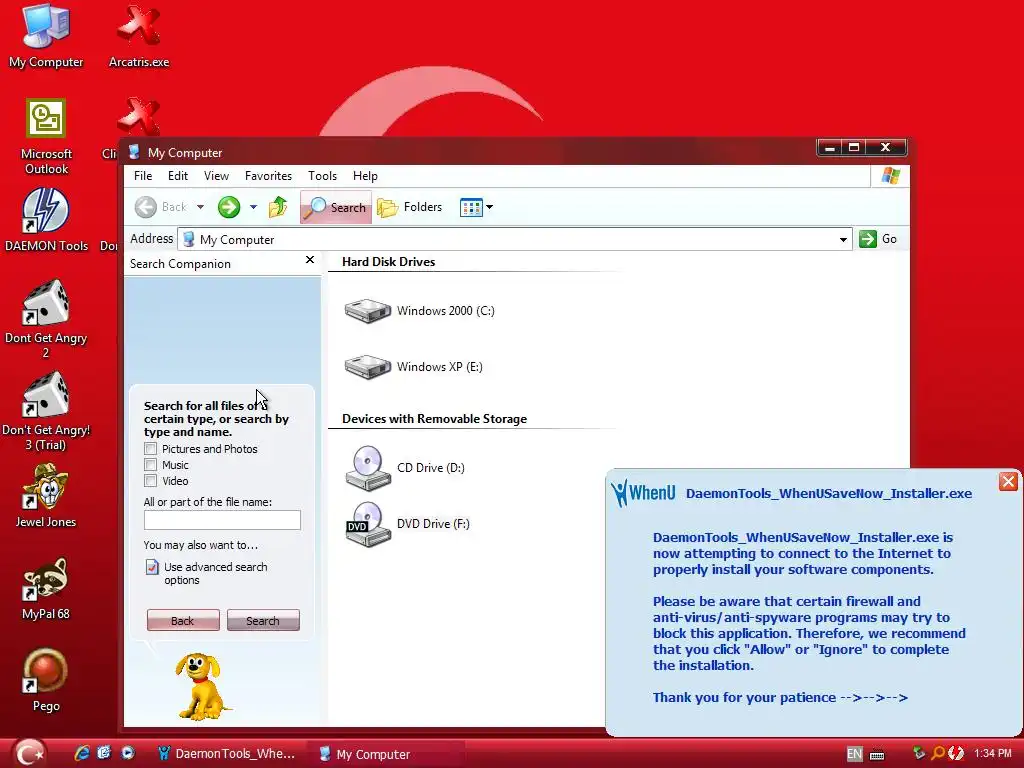This screenshot has height=768, width=1024.
Task: Launch the Pego desktop shortcut
Action: coord(46,680)
